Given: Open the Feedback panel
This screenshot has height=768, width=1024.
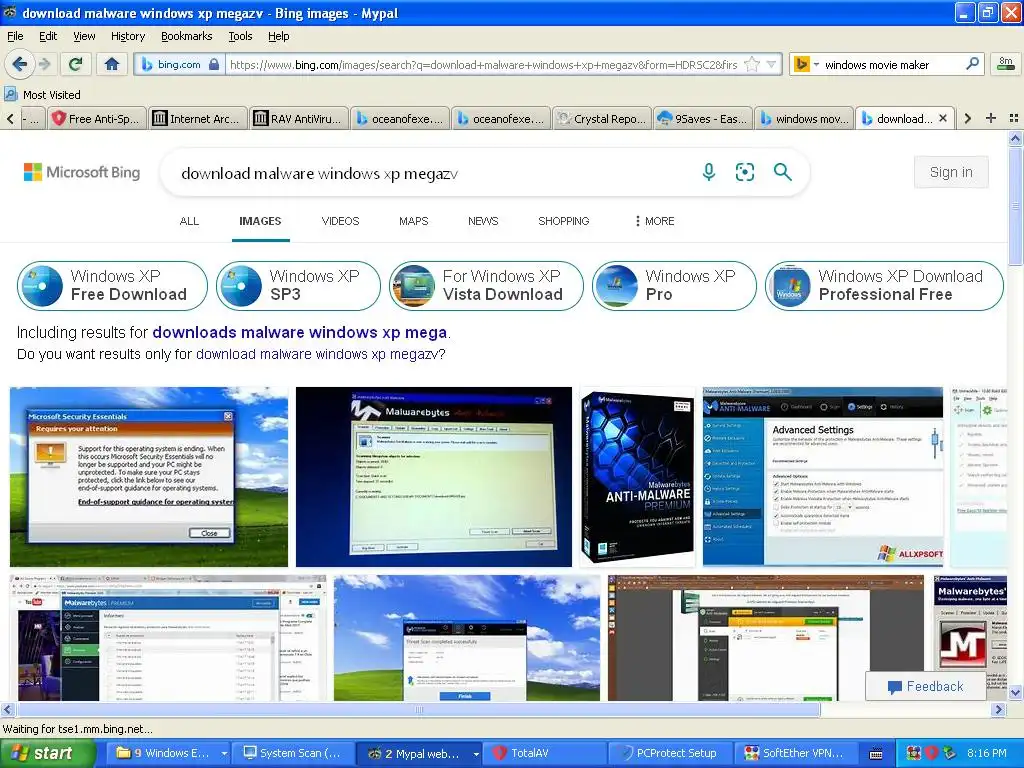Looking at the screenshot, I should [x=925, y=686].
